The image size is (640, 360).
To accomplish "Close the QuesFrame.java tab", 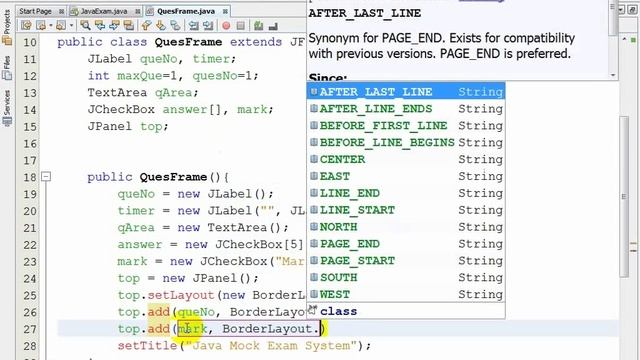I will 225,11.
